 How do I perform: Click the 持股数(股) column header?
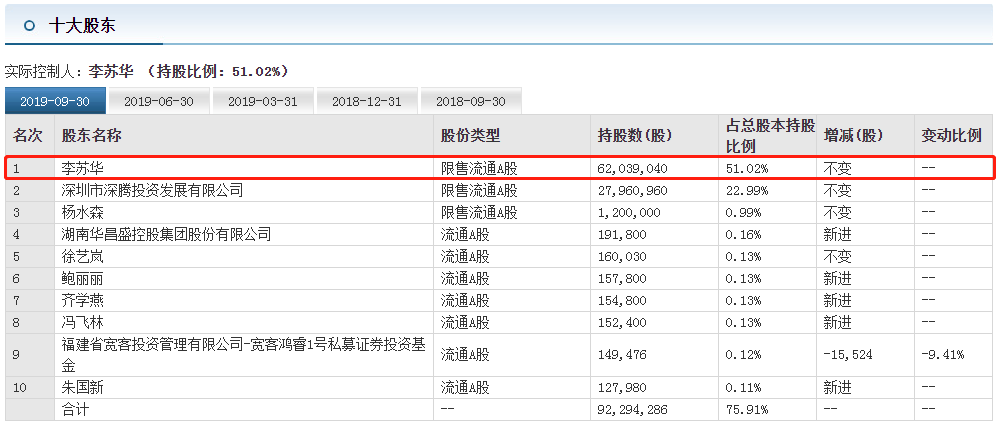(635, 135)
